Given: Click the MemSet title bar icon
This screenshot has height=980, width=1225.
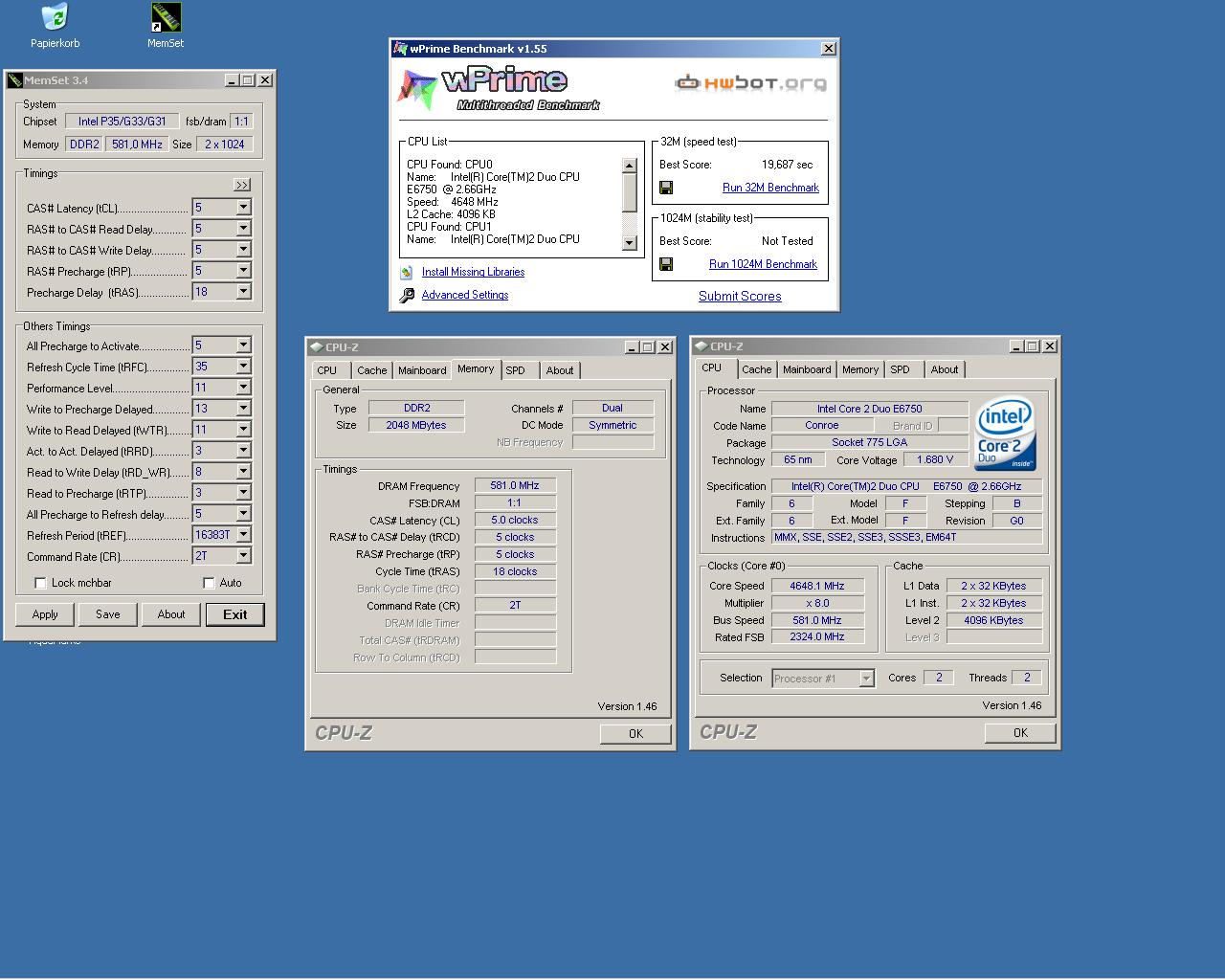Looking at the screenshot, I should coord(15,80).
